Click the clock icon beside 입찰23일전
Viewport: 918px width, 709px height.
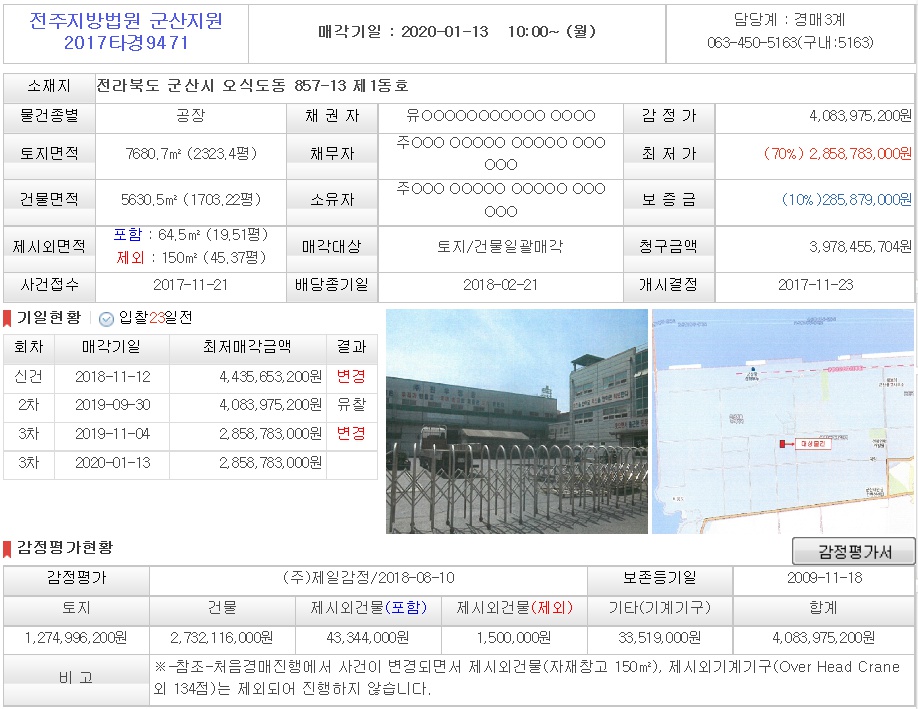click(106, 318)
